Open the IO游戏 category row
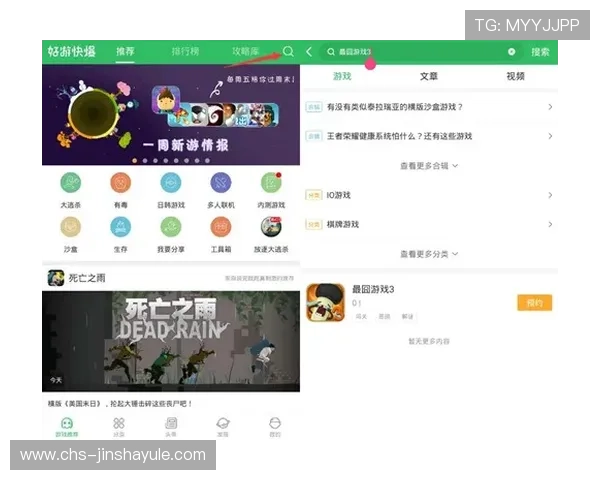Screen dimensions: 600x480 click(x=429, y=195)
